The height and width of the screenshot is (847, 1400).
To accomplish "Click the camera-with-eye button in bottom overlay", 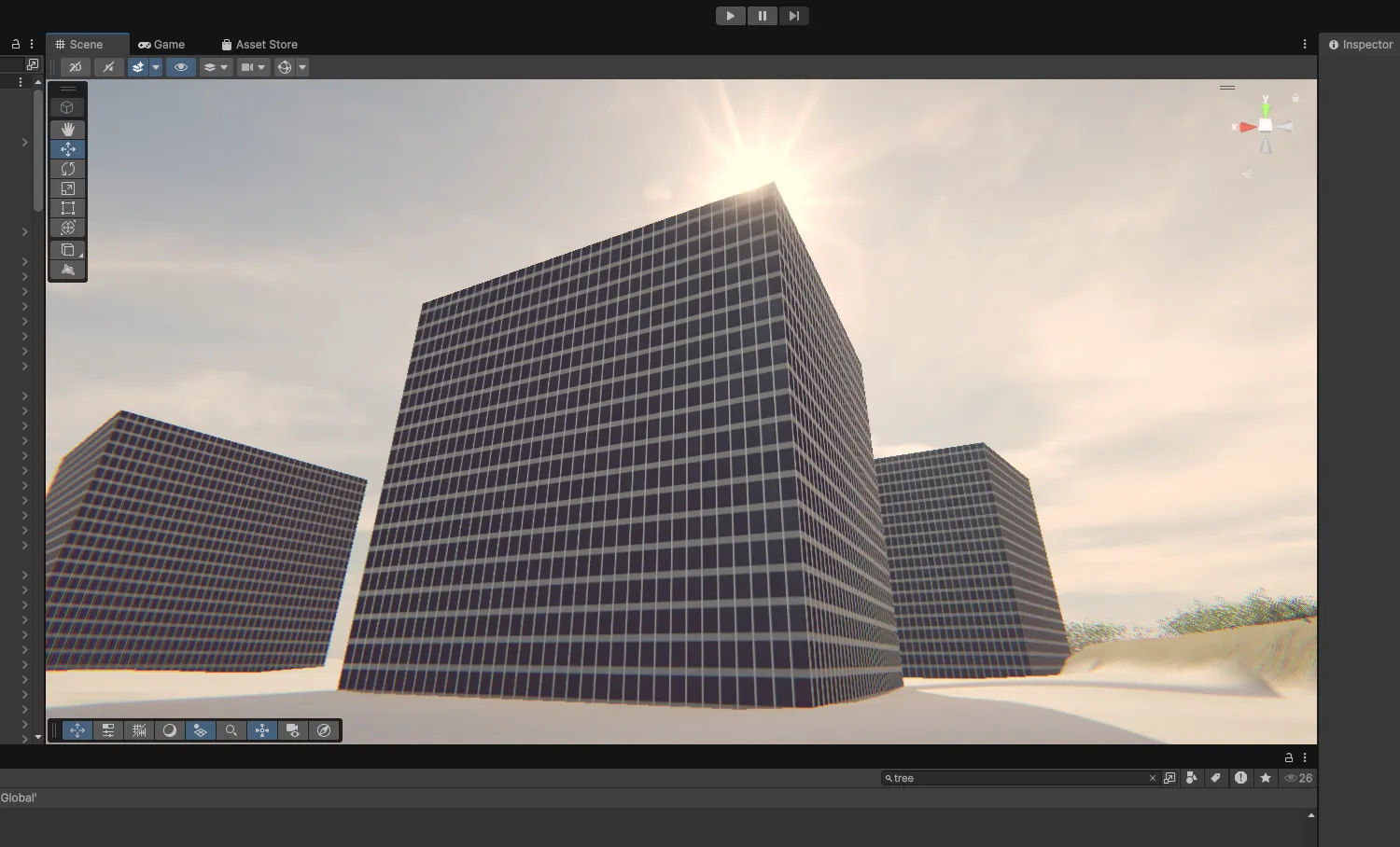I will (x=293, y=730).
